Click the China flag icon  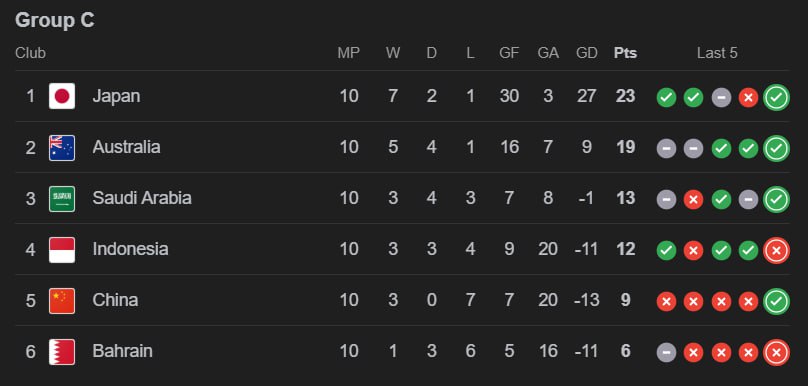62,300
